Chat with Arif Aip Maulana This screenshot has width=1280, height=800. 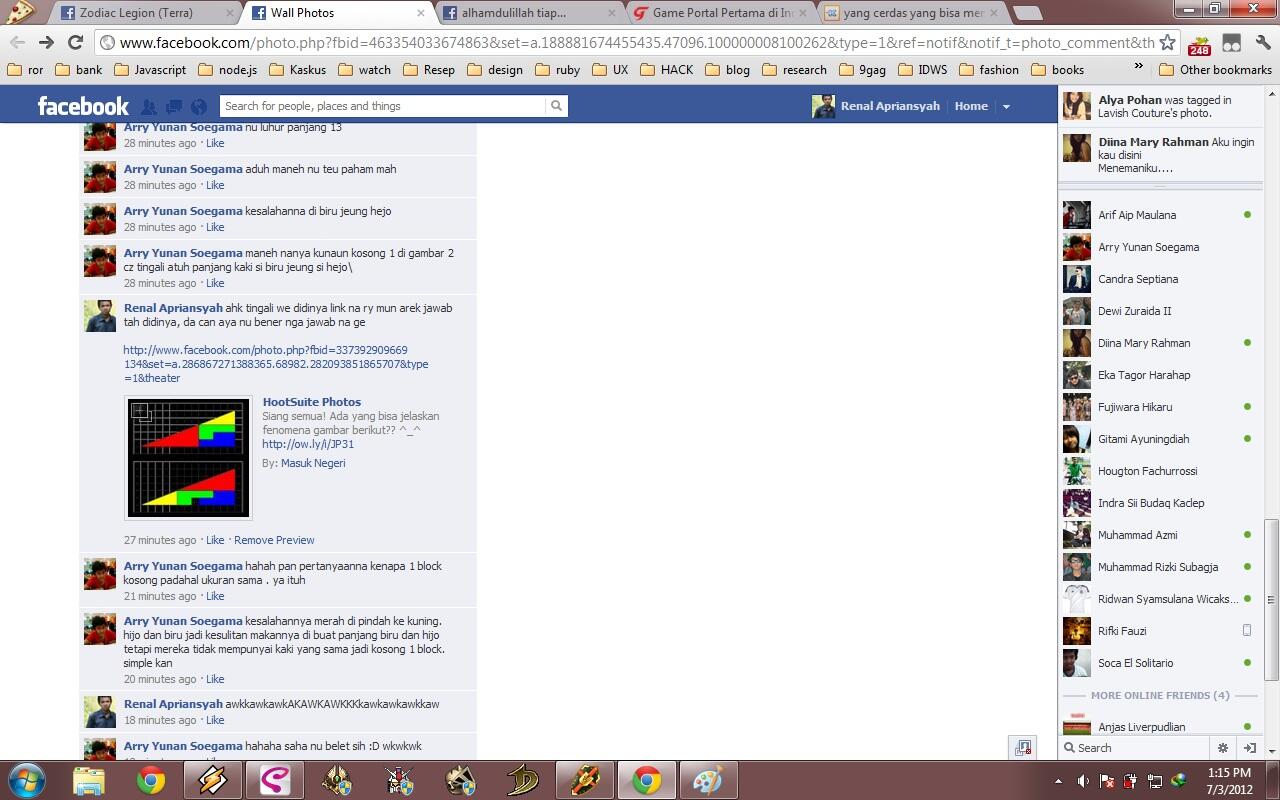pos(1159,215)
